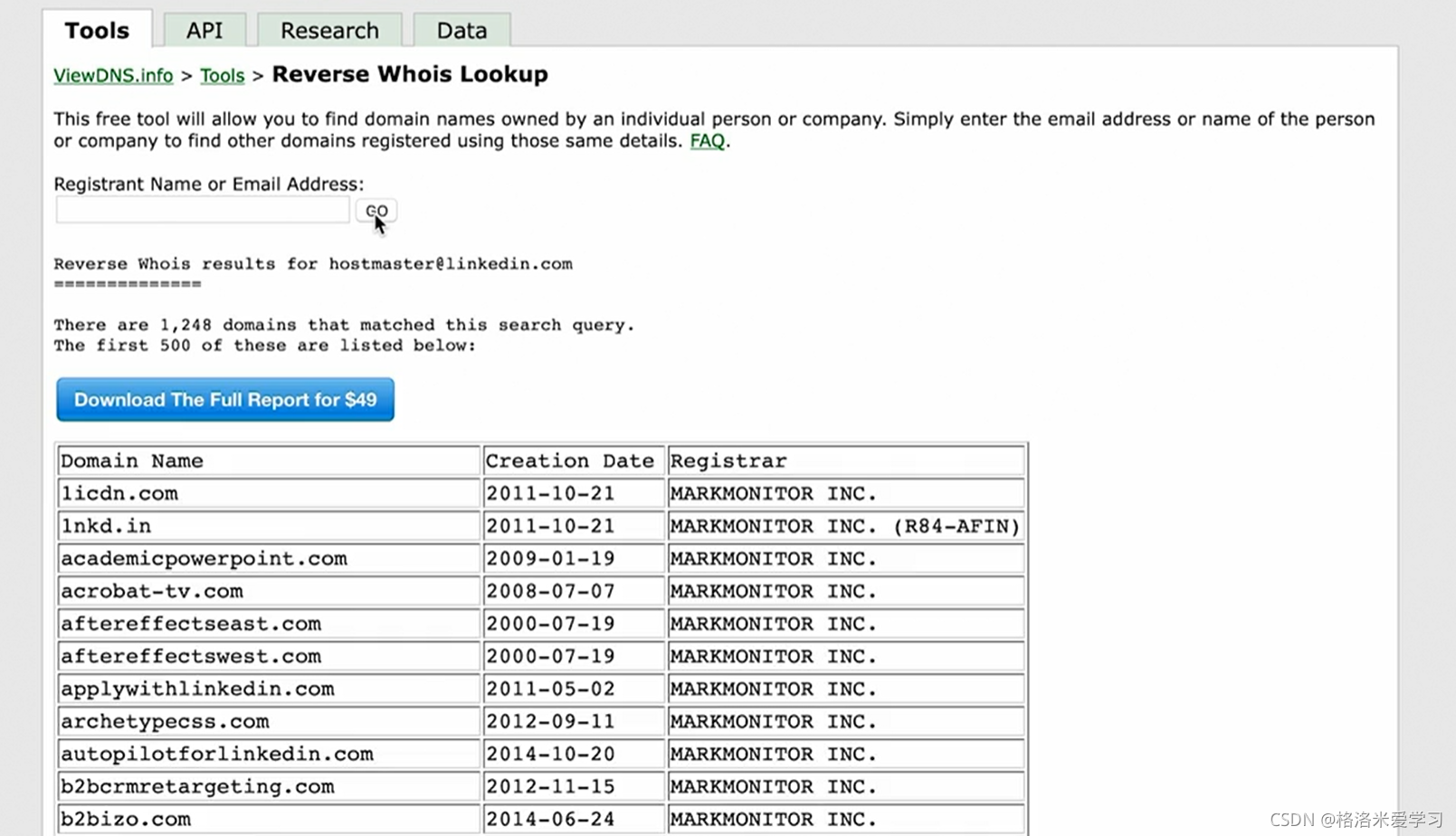
Task: Click the 1,248 domains matched text line
Action: click(x=344, y=325)
